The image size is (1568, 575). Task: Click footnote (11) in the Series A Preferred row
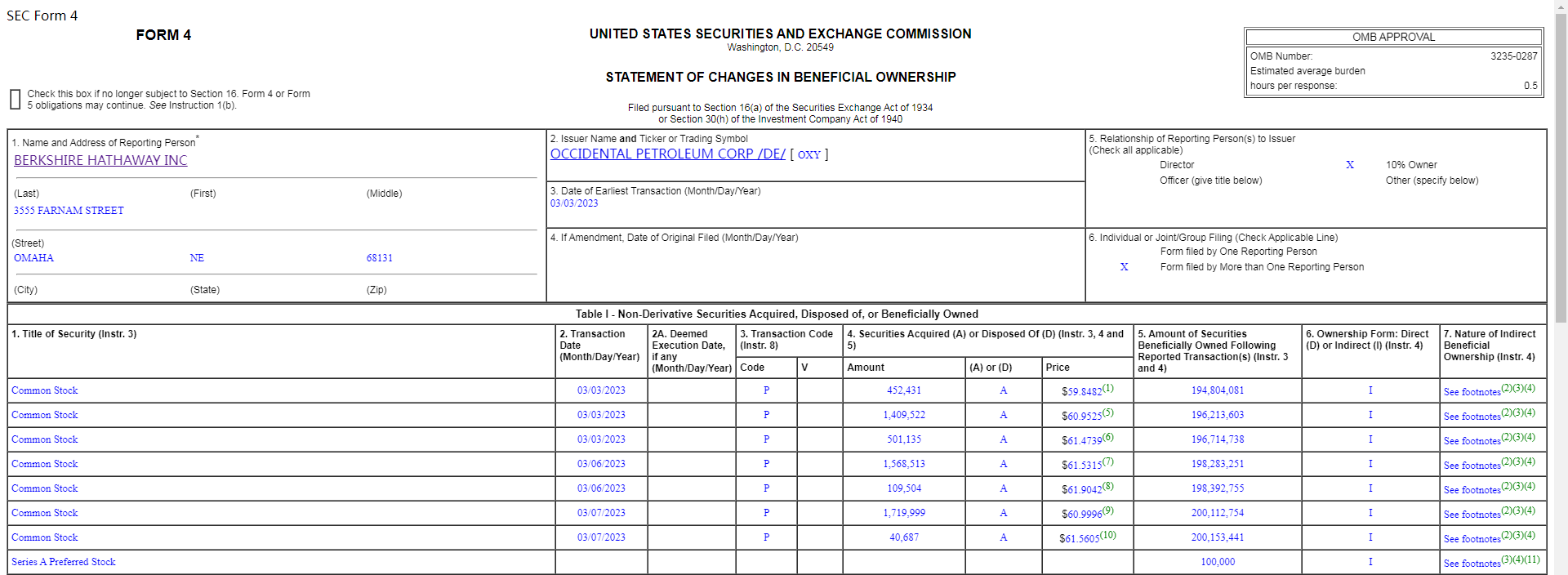pos(1532,559)
